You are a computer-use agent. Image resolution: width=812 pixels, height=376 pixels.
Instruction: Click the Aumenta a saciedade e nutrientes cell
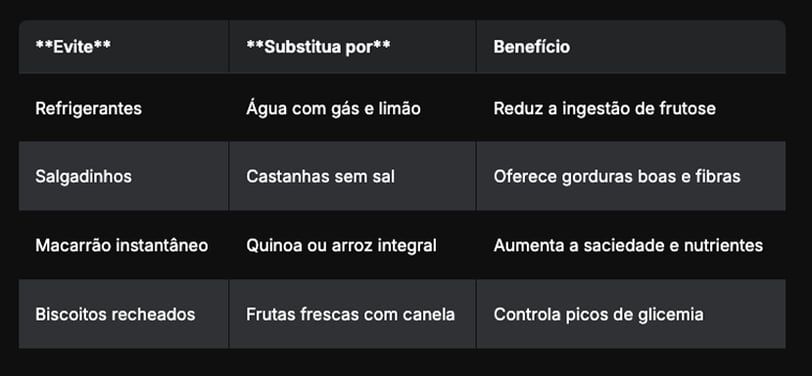[x=631, y=245]
